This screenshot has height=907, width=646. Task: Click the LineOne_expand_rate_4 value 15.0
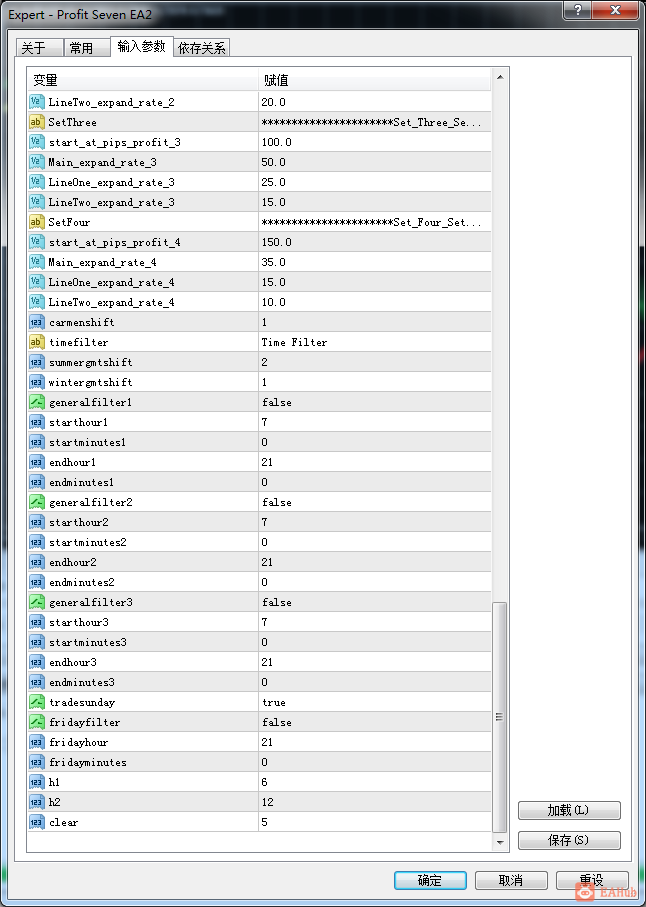click(x=274, y=282)
